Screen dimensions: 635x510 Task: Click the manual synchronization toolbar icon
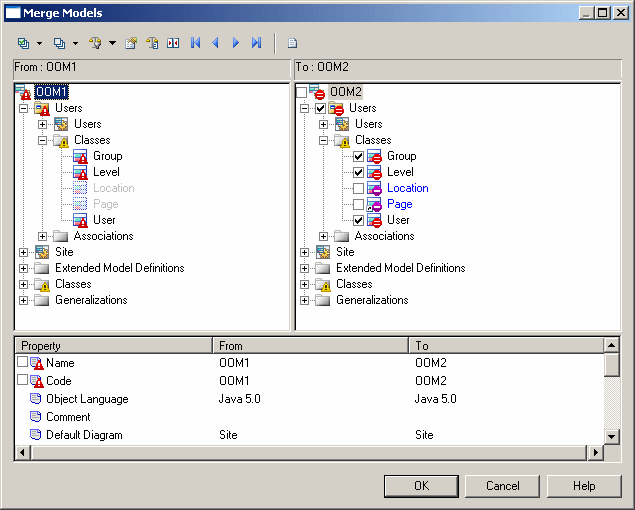pos(173,43)
